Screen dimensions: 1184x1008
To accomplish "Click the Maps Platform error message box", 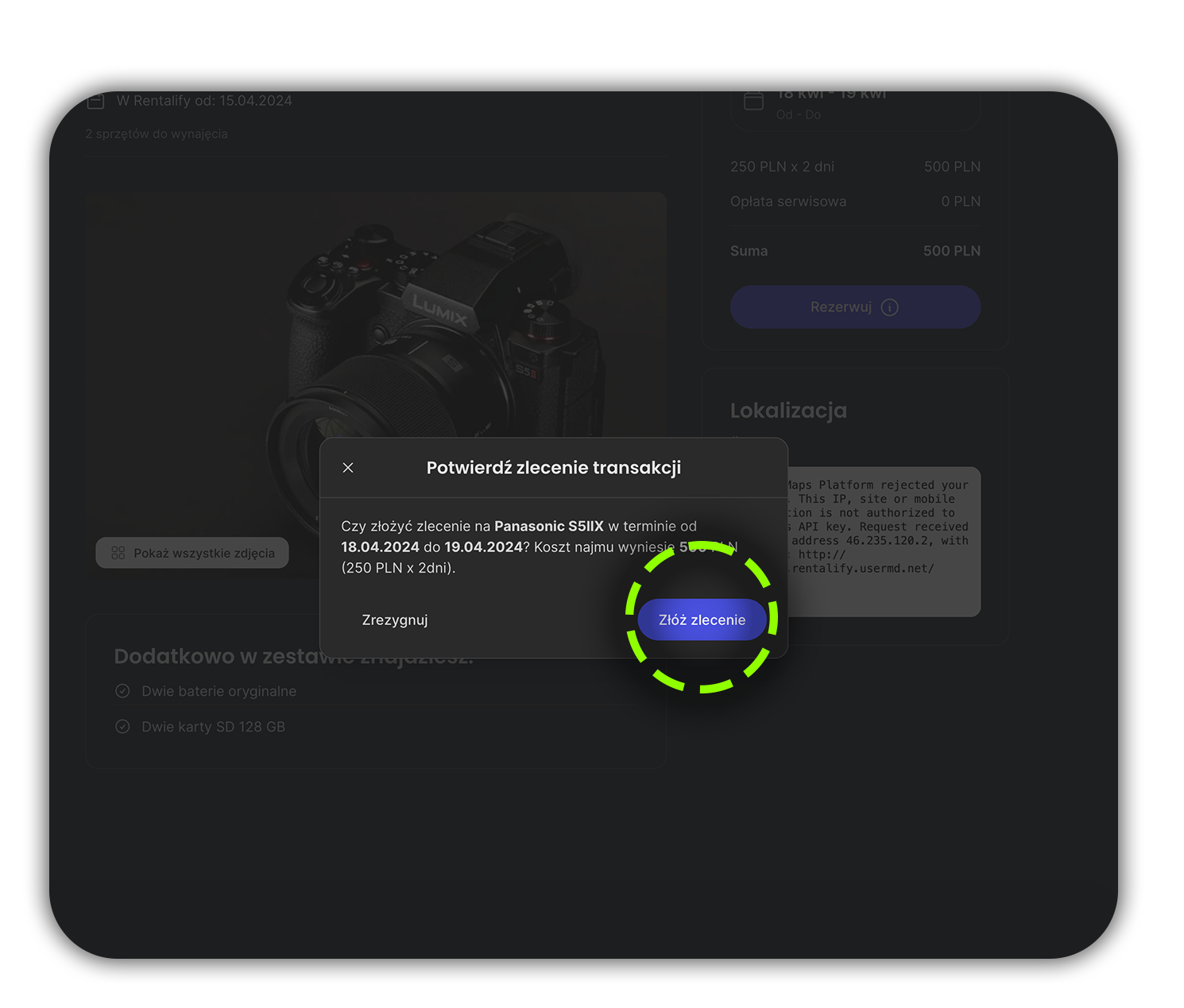I will (882, 540).
